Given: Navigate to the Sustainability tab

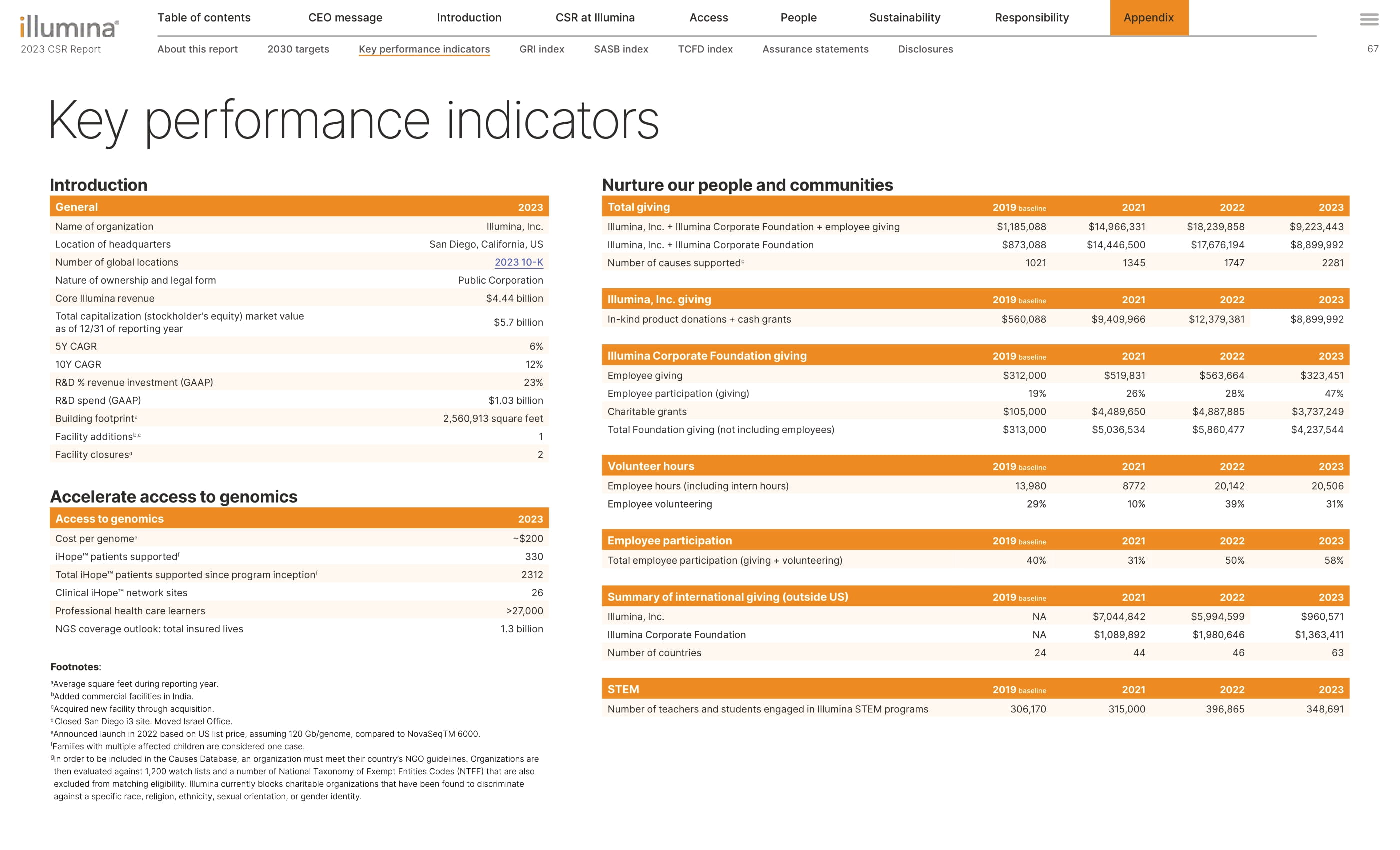Looking at the screenshot, I should 904,18.
